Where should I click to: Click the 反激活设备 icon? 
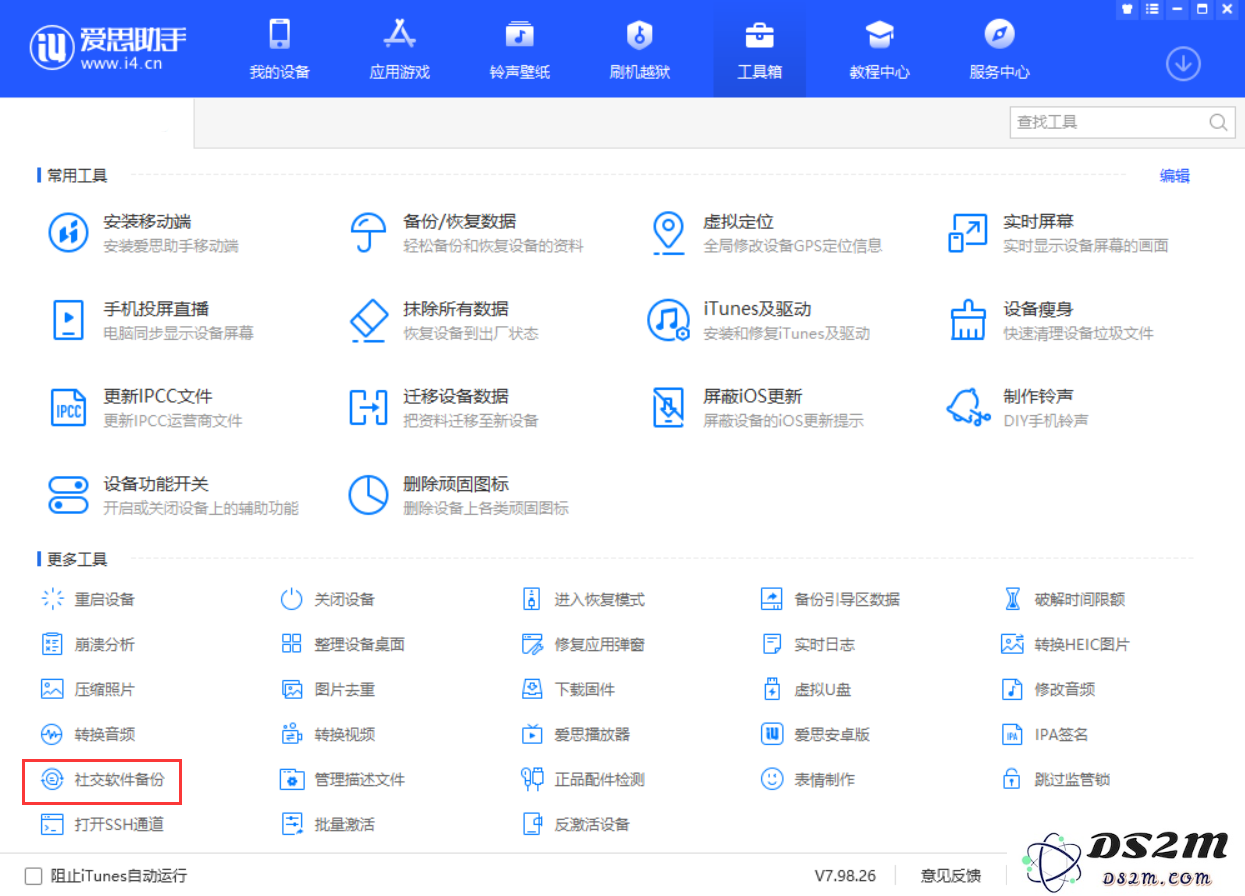(x=532, y=824)
